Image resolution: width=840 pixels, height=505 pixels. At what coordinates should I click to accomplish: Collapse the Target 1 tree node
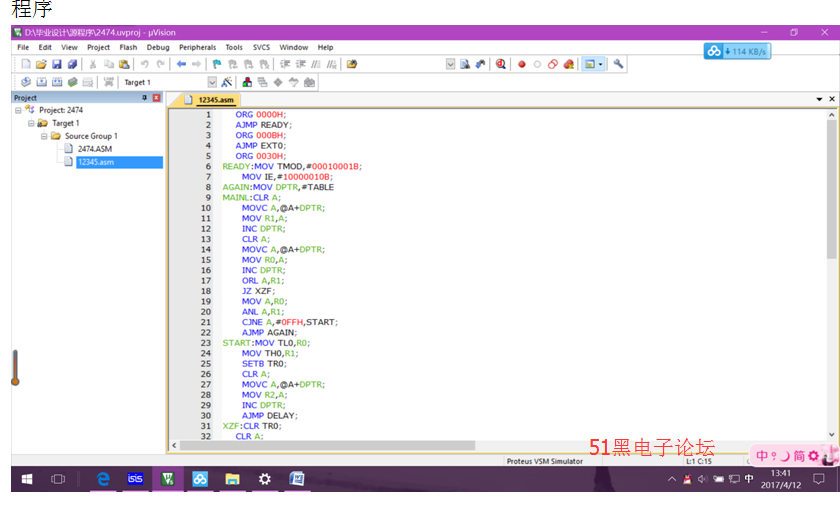[x=31, y=123]
